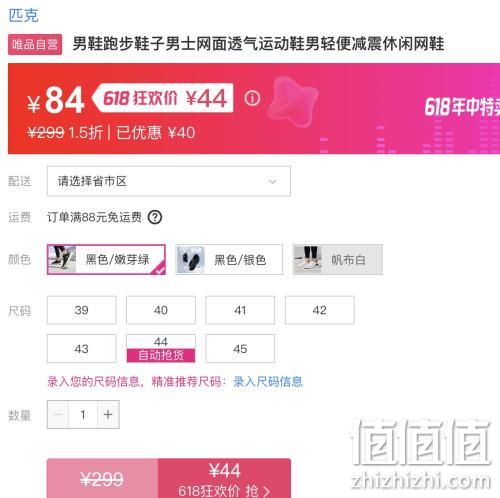This screenshot has height=498, width=500.
Task: Expand region list via chevron arrow
Action: (273, 182)
